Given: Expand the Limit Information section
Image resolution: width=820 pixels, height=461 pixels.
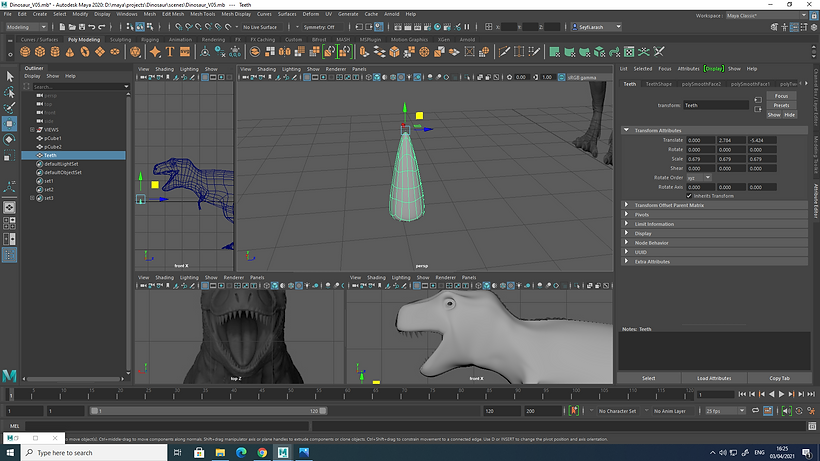Looking at the screenshot, I should point(627,224).
